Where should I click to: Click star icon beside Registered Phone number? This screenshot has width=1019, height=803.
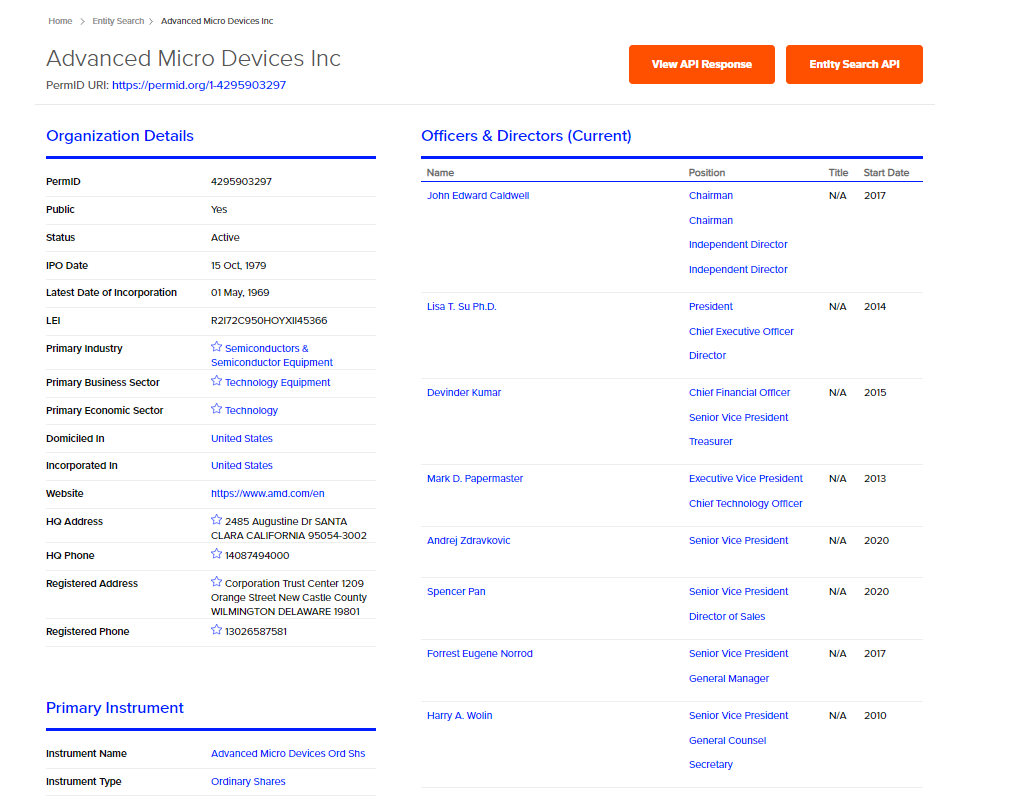[216, 630]
